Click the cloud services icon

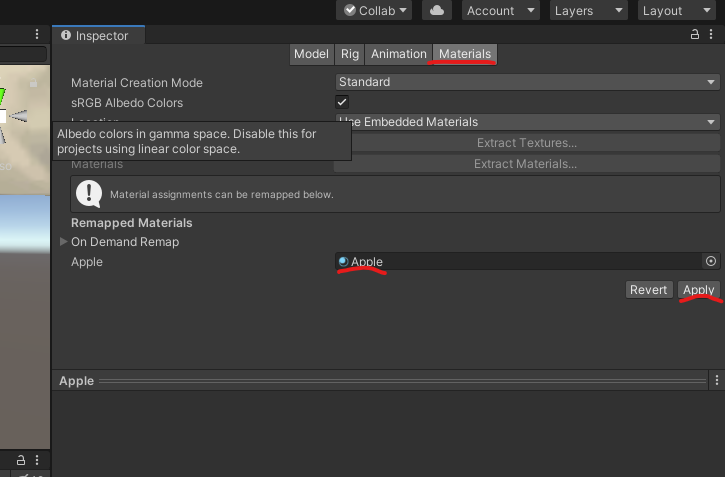pyautogui.click(x=436, y=10)
